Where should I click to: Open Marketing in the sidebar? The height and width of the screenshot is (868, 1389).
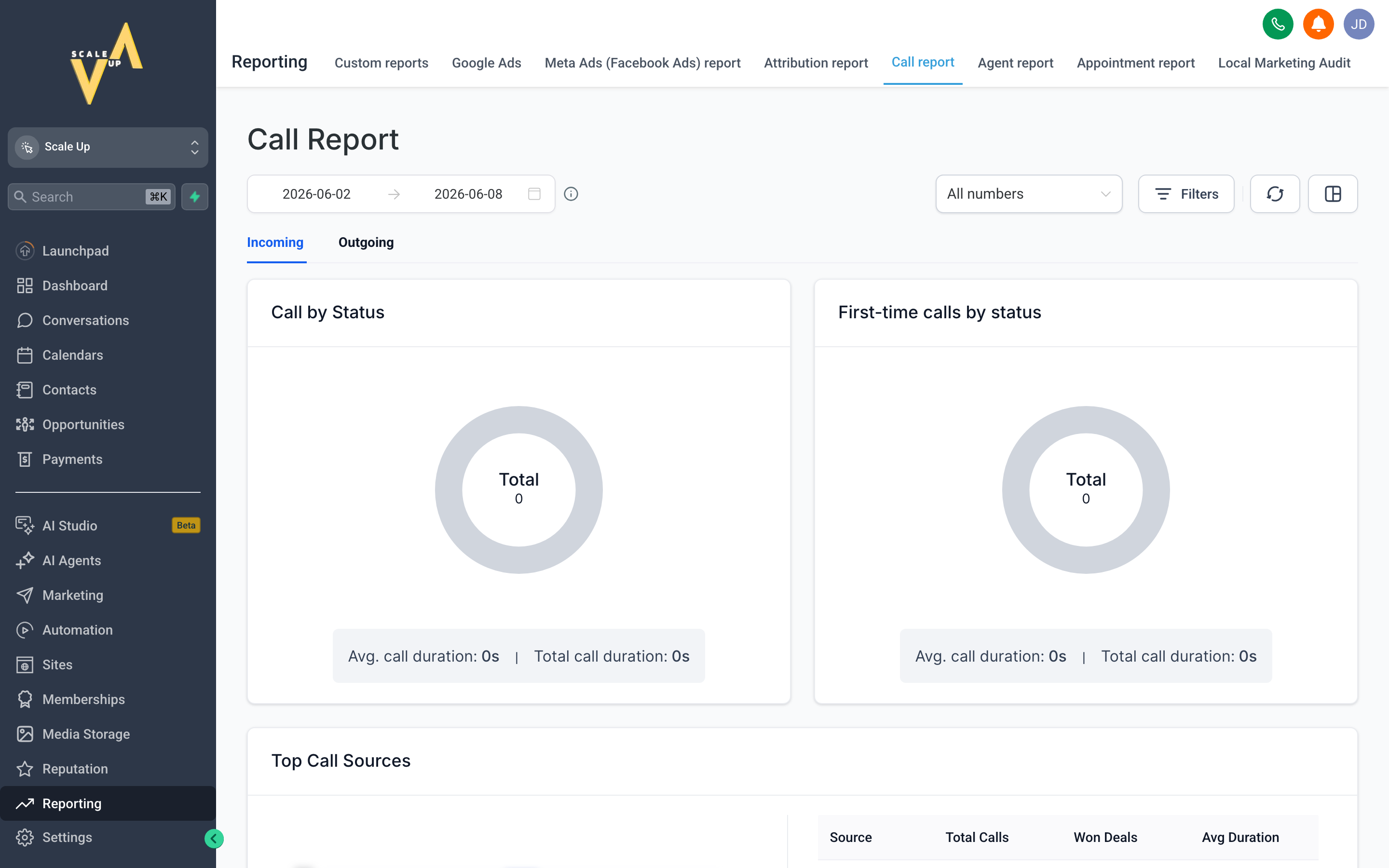pos(108,596)
